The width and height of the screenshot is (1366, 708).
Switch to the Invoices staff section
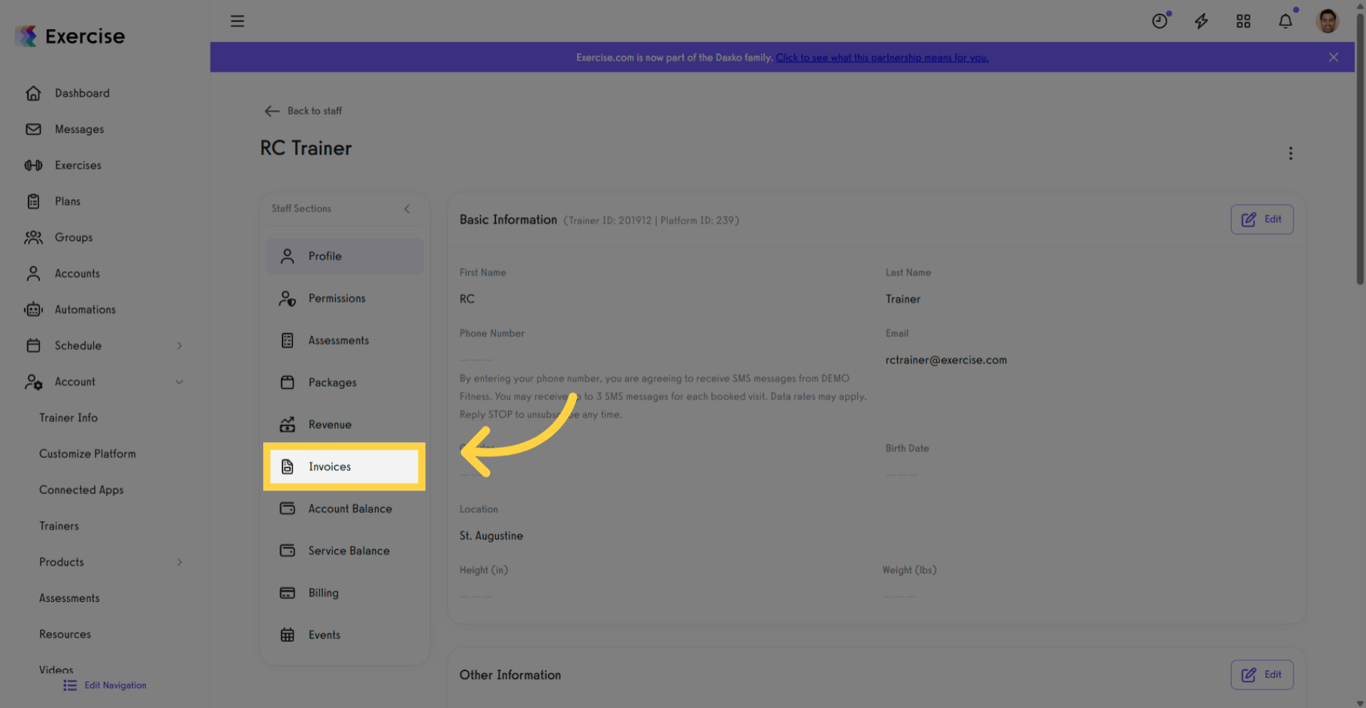pyautogui.click(x=332, y=466)
